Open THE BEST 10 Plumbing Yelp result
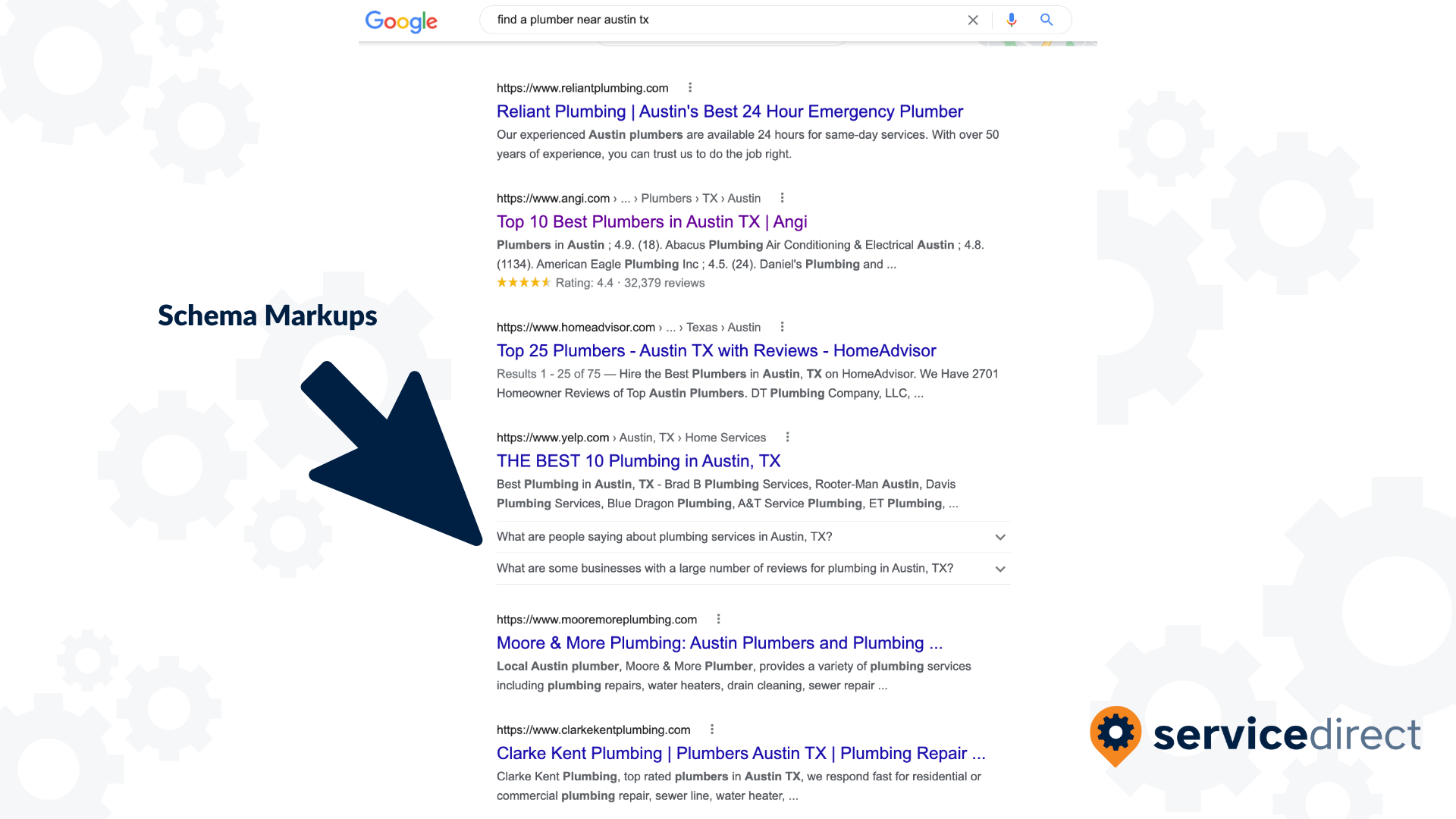1456x819 pixels. pyautogui.click(x=639, y=461)
